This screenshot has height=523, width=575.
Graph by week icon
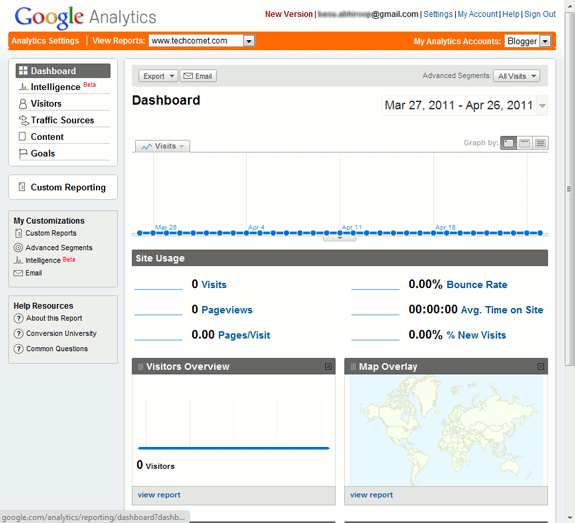click(x=524, y=143)
